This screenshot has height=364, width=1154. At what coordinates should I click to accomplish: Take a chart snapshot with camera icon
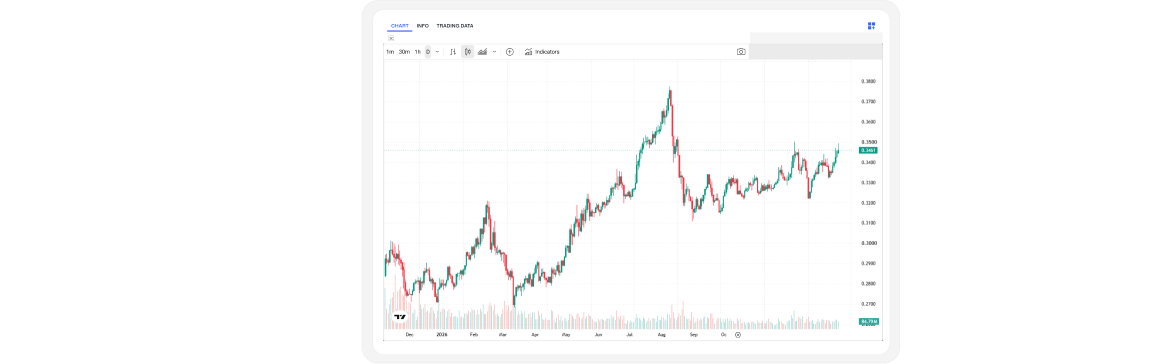741,52
